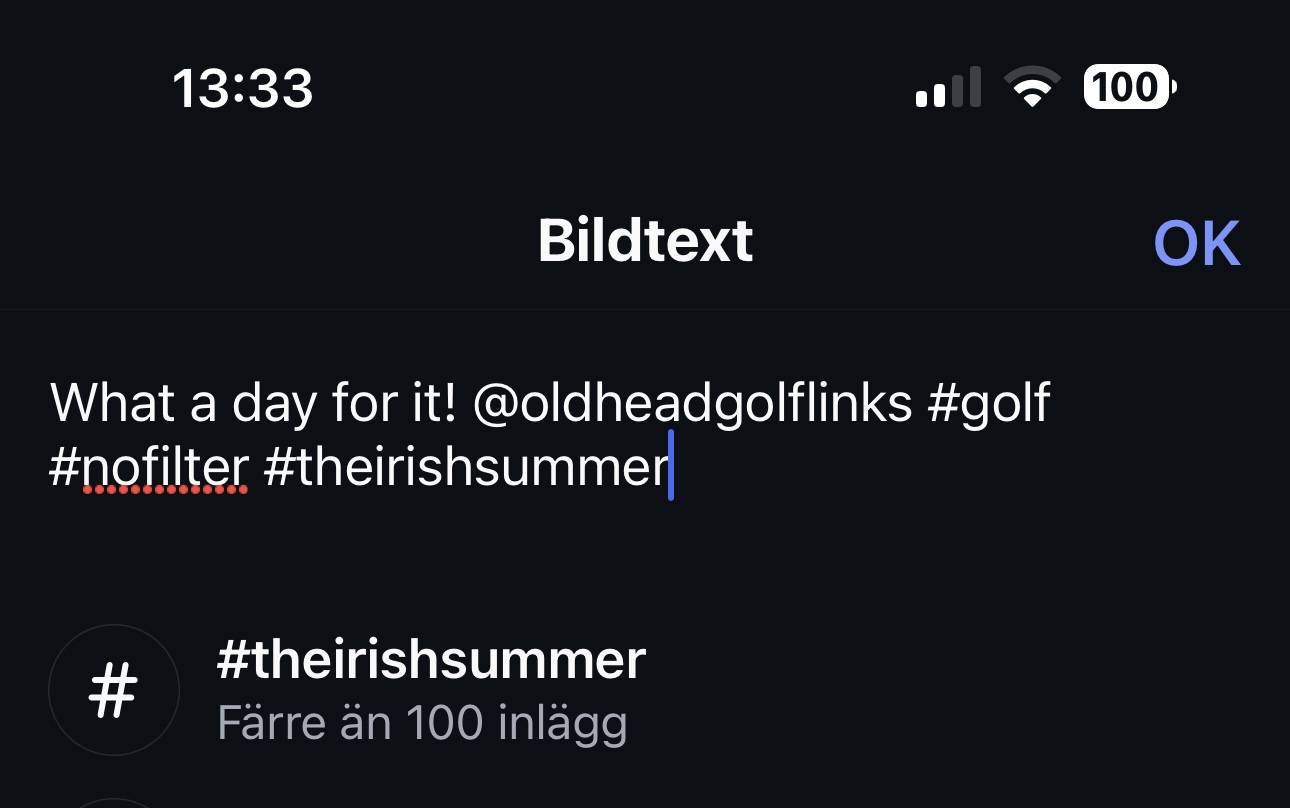This screenshot has width=1290, height=808.
Task: Click the @oldheadgolflinks mention in the caption
Action: (692, 403)
